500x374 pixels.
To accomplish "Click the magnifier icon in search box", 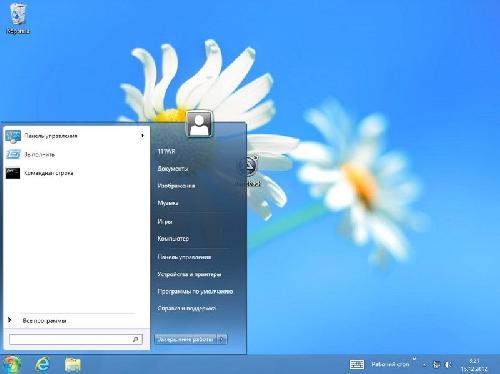I will (x=135, y=339).
